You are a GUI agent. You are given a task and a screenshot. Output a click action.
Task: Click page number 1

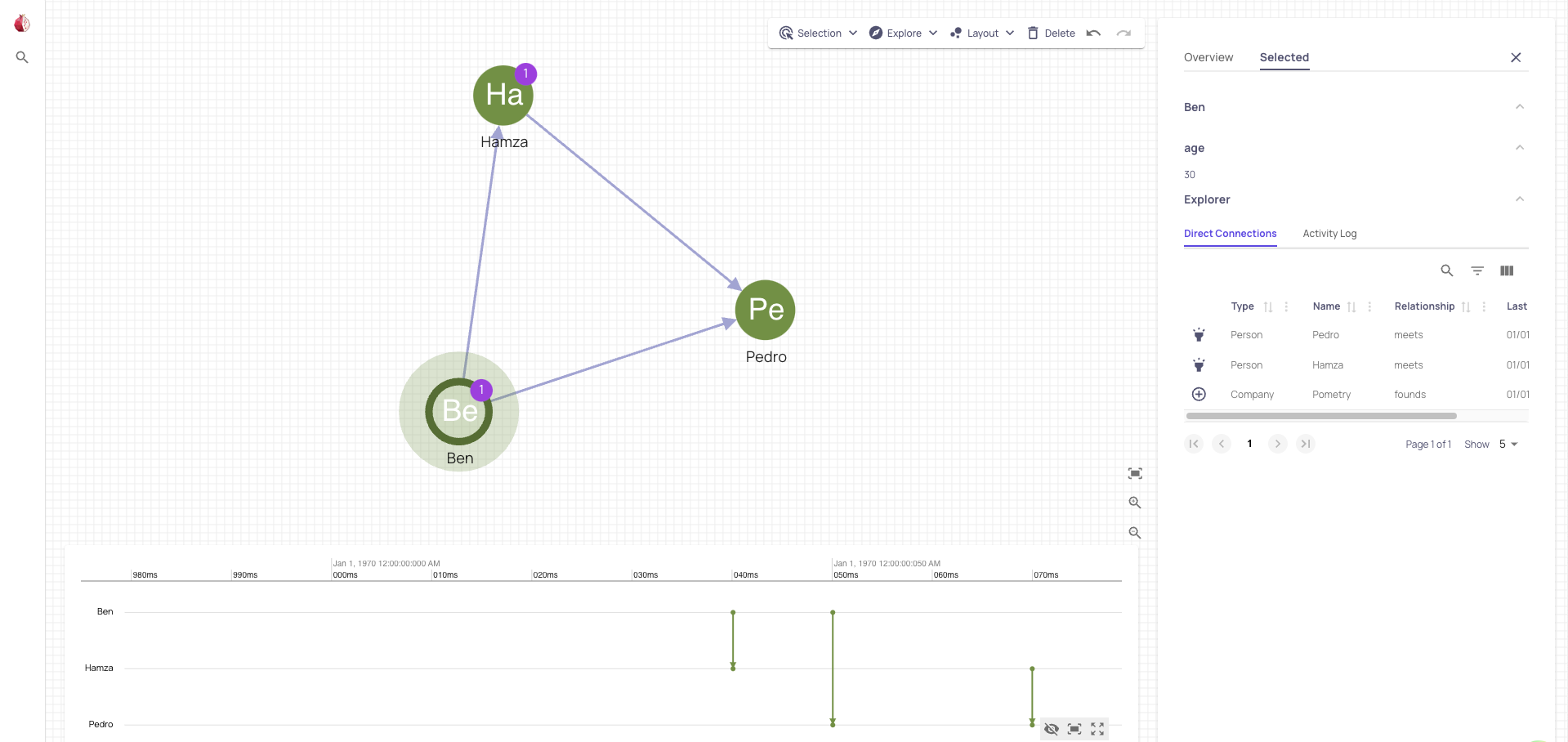[1249, 444]
